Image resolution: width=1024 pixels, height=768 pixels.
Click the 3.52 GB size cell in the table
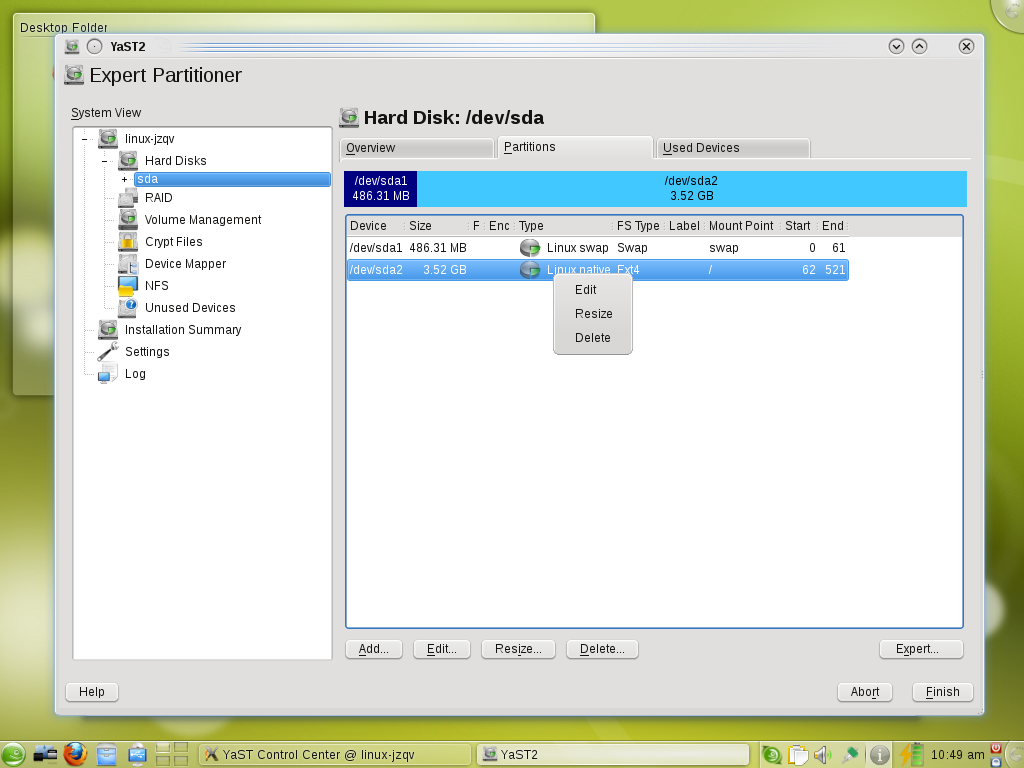point(445,270)
